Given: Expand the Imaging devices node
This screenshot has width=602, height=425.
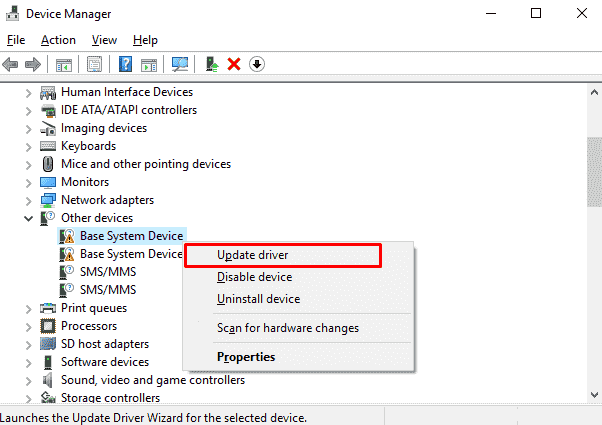Looking at the screenshot, I should (28, 129).
